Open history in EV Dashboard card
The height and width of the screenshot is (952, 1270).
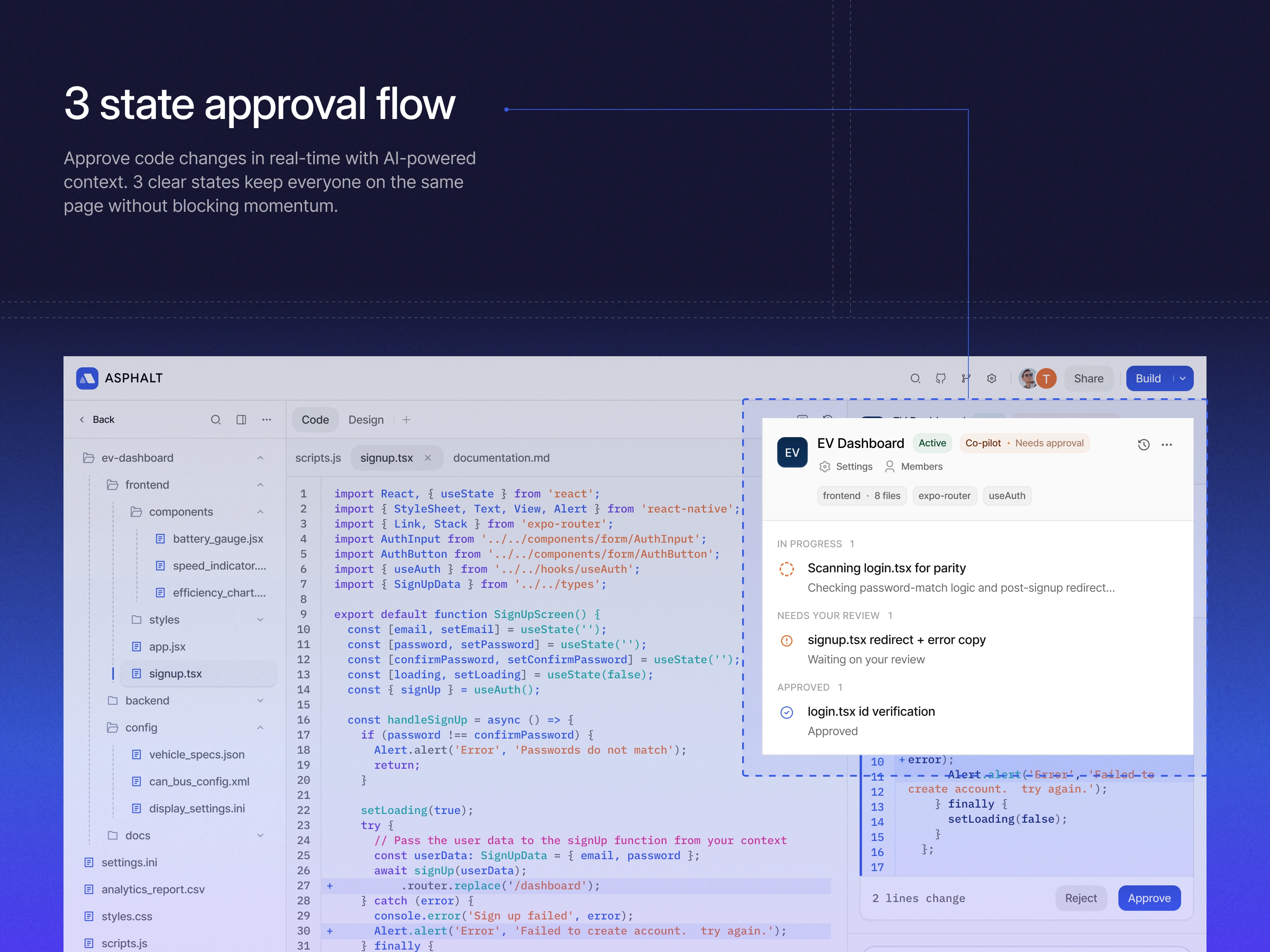pyautogui.click(x=1143, y=445)
